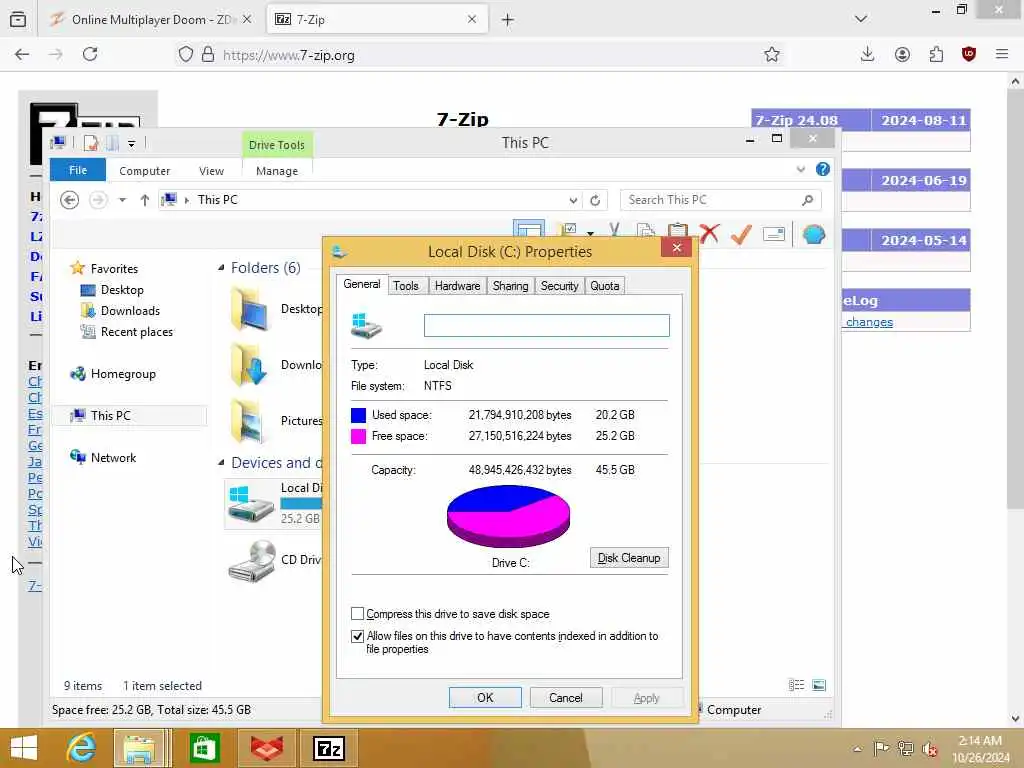Click the magenta Free space color swatch
The width and height of the screenshot is (1024, 768).
coord(359,436)
